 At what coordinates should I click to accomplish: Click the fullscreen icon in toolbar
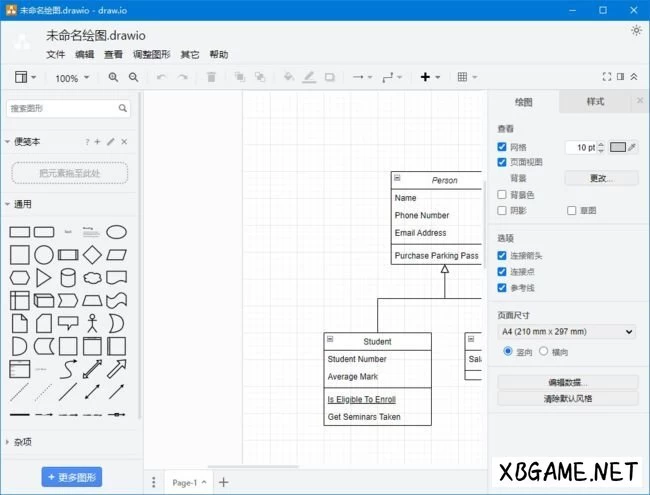click(606, 77)
